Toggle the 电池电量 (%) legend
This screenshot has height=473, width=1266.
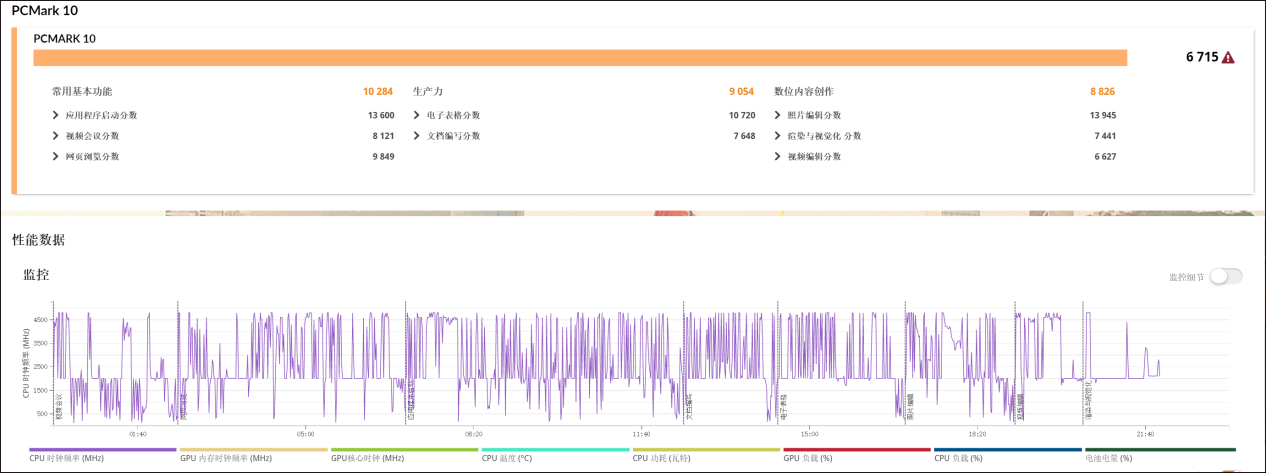tap(1108, 458)
